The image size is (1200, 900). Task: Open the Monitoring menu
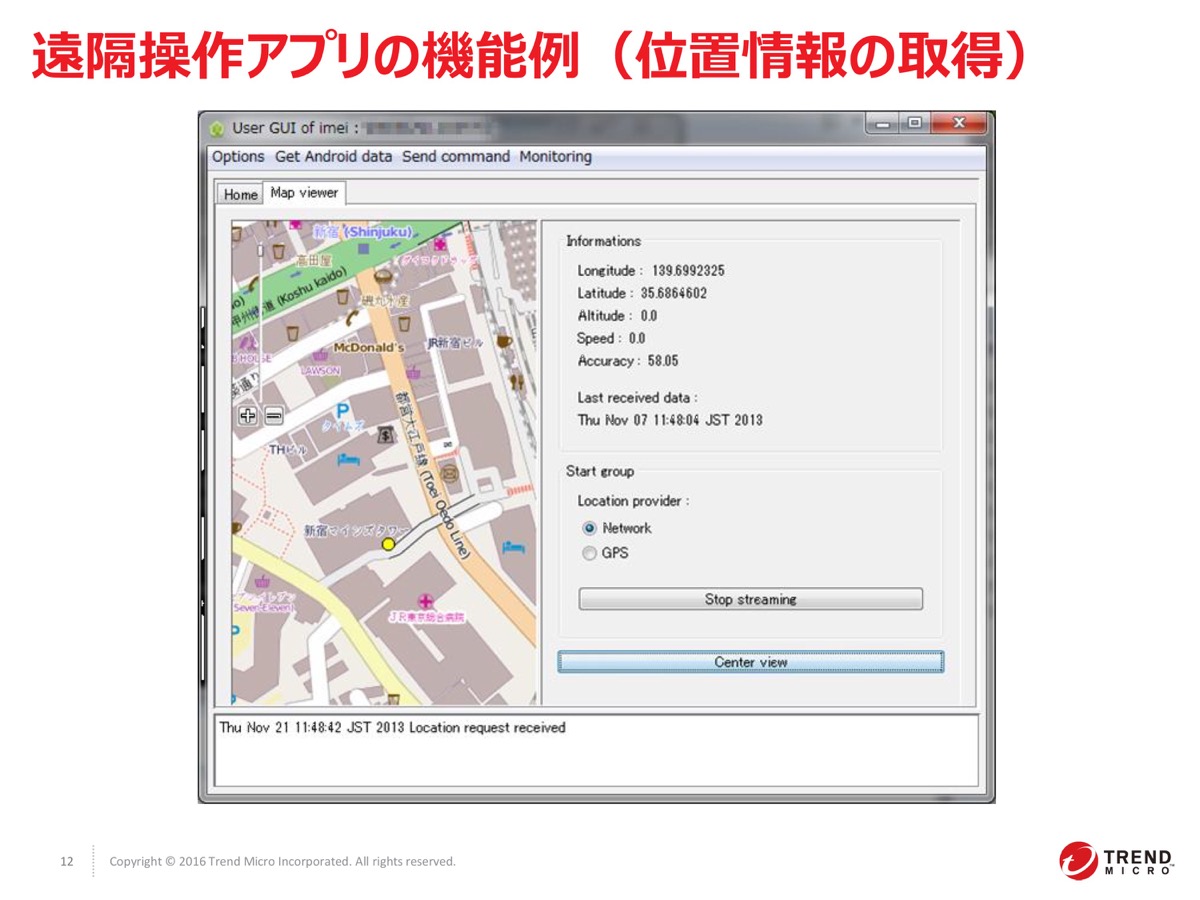(555, 157)
